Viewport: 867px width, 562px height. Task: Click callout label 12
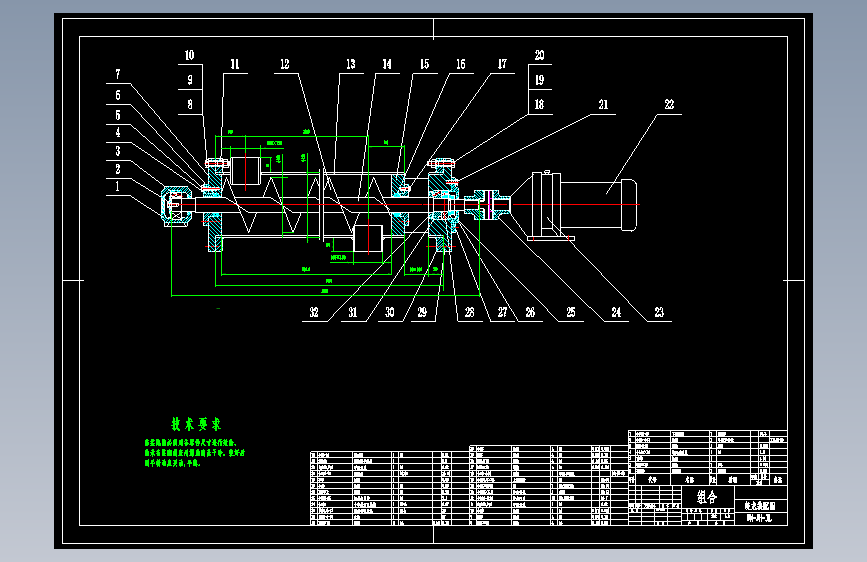coord(285,64)
